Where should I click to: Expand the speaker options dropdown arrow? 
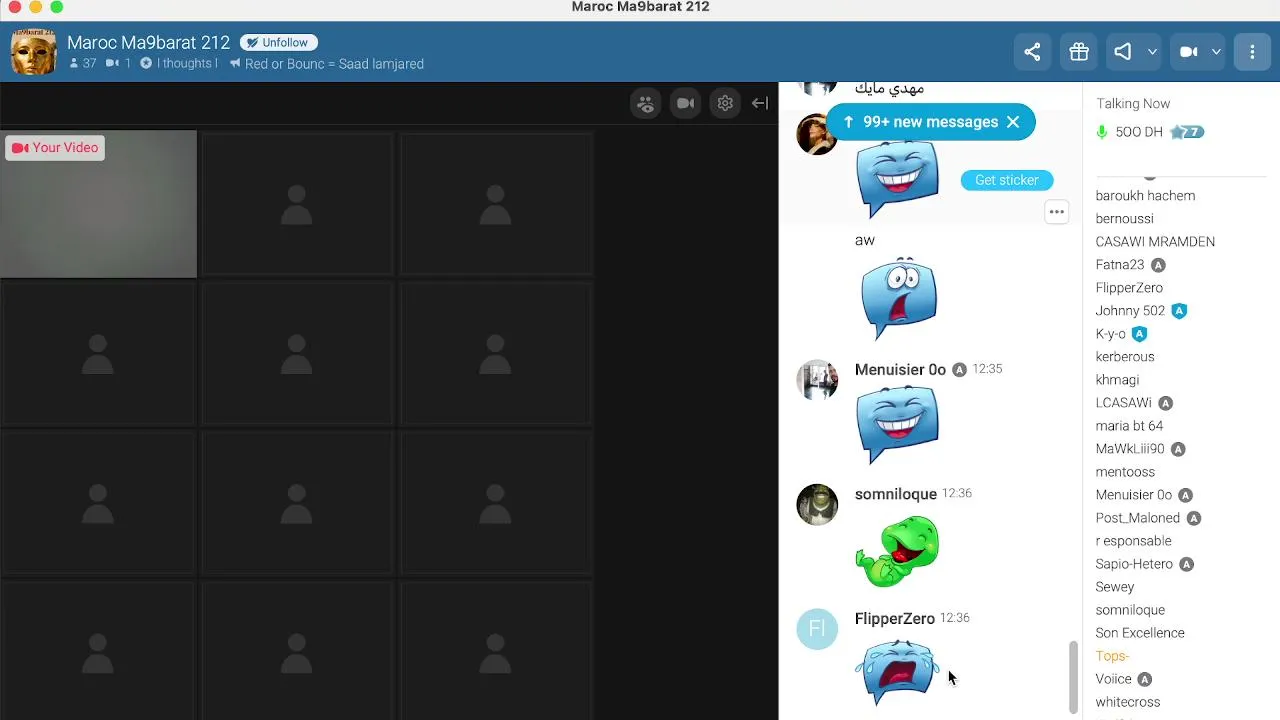pos(1152,52)
